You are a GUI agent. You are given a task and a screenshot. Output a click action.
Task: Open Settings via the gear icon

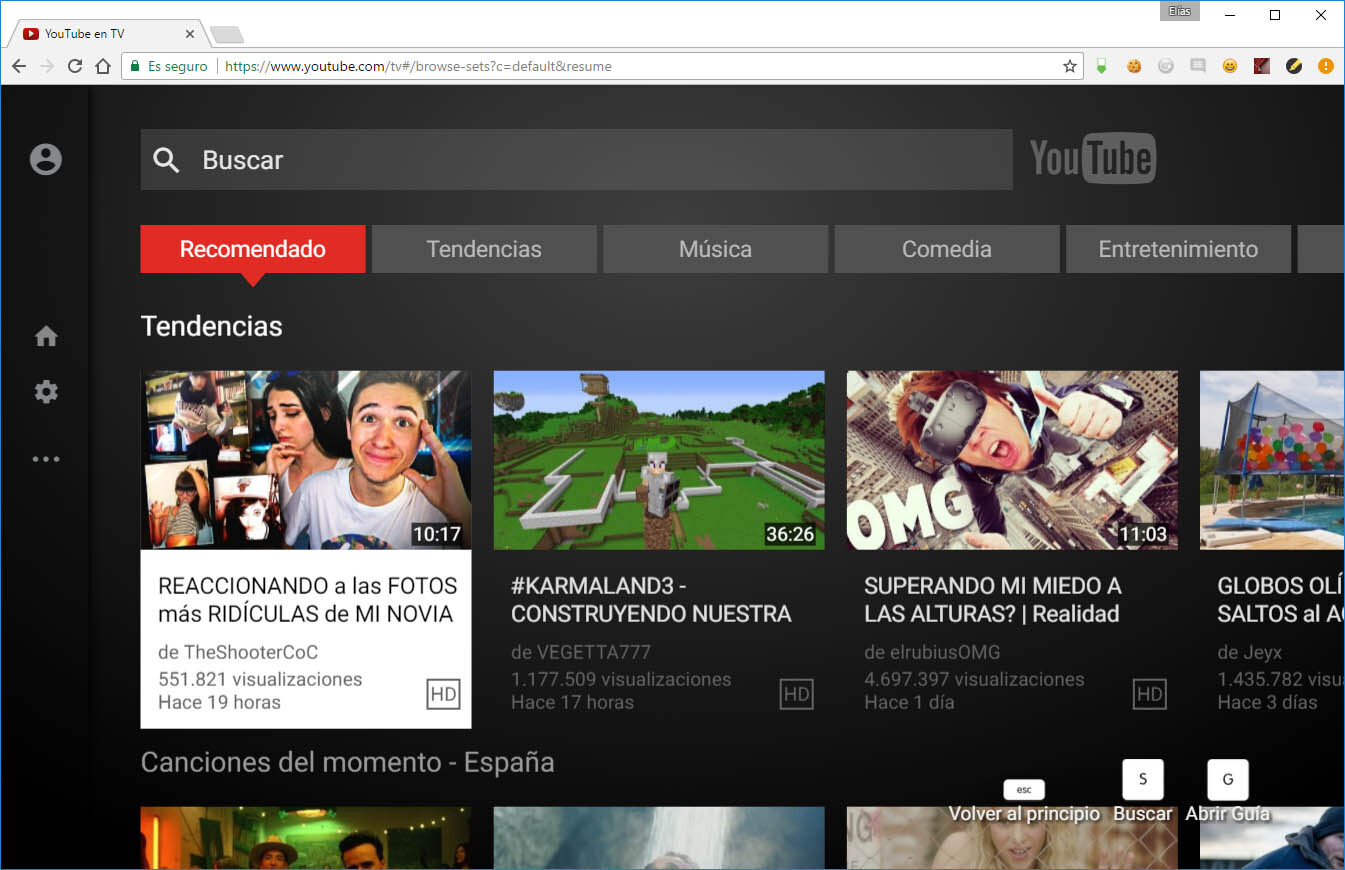tap(46, 391)
